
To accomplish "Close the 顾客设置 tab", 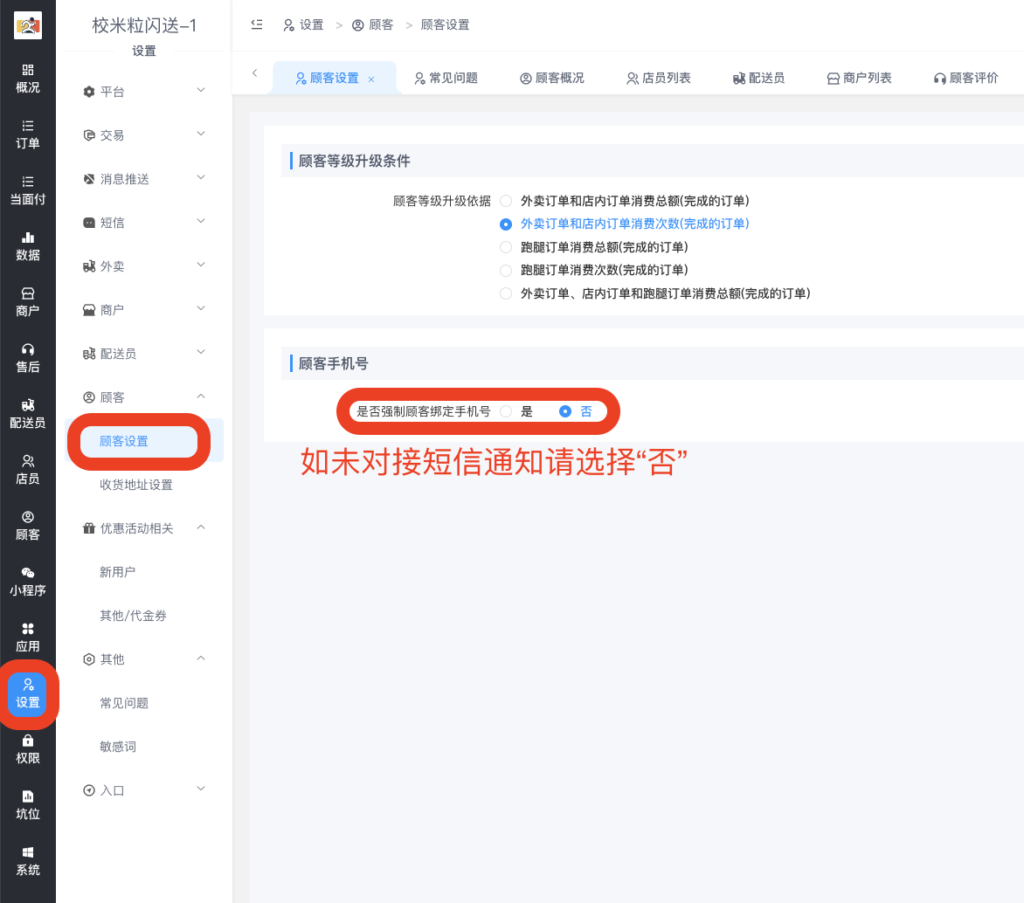I will [x=374, y=76].
